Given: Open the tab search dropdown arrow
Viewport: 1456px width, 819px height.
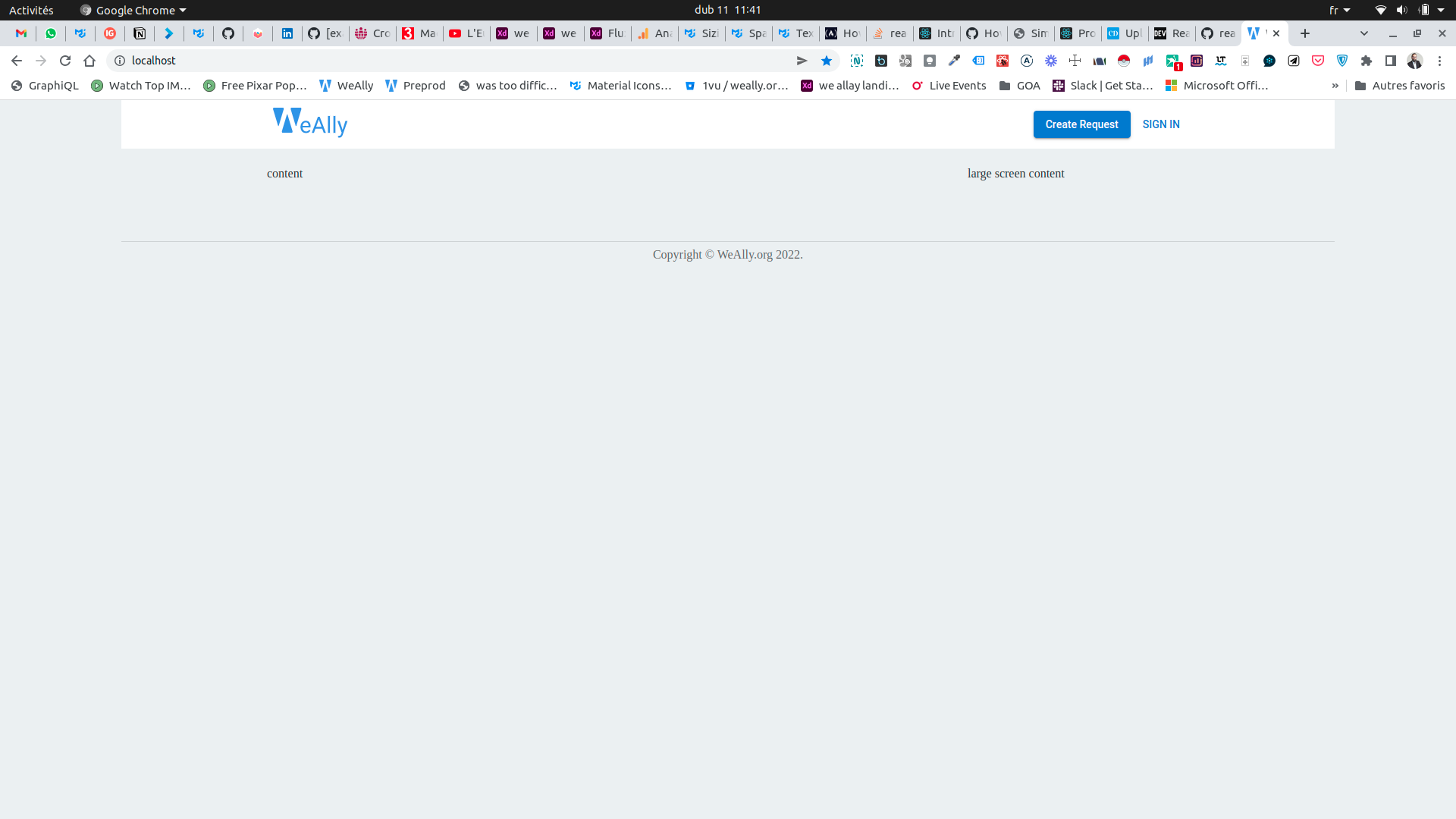Looking at the screenshot, I should (1365, 33).
